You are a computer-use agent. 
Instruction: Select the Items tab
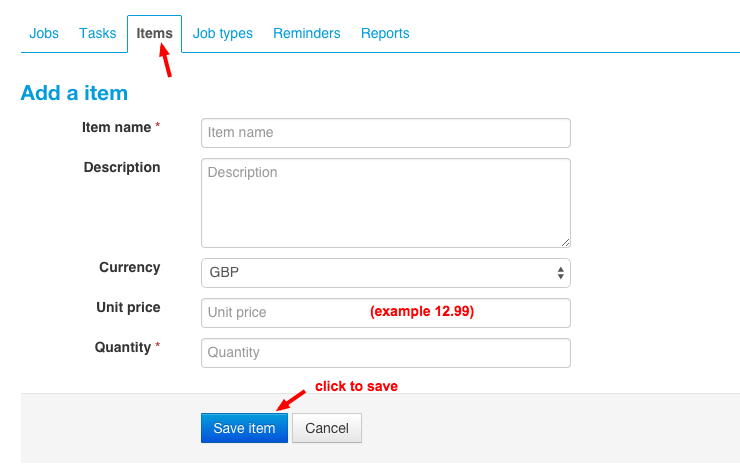(x=154, y=33)
